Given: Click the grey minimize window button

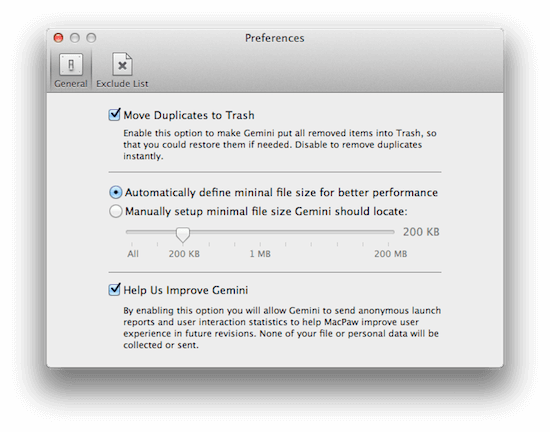Looking at the screenshot, I should (75, 38).
